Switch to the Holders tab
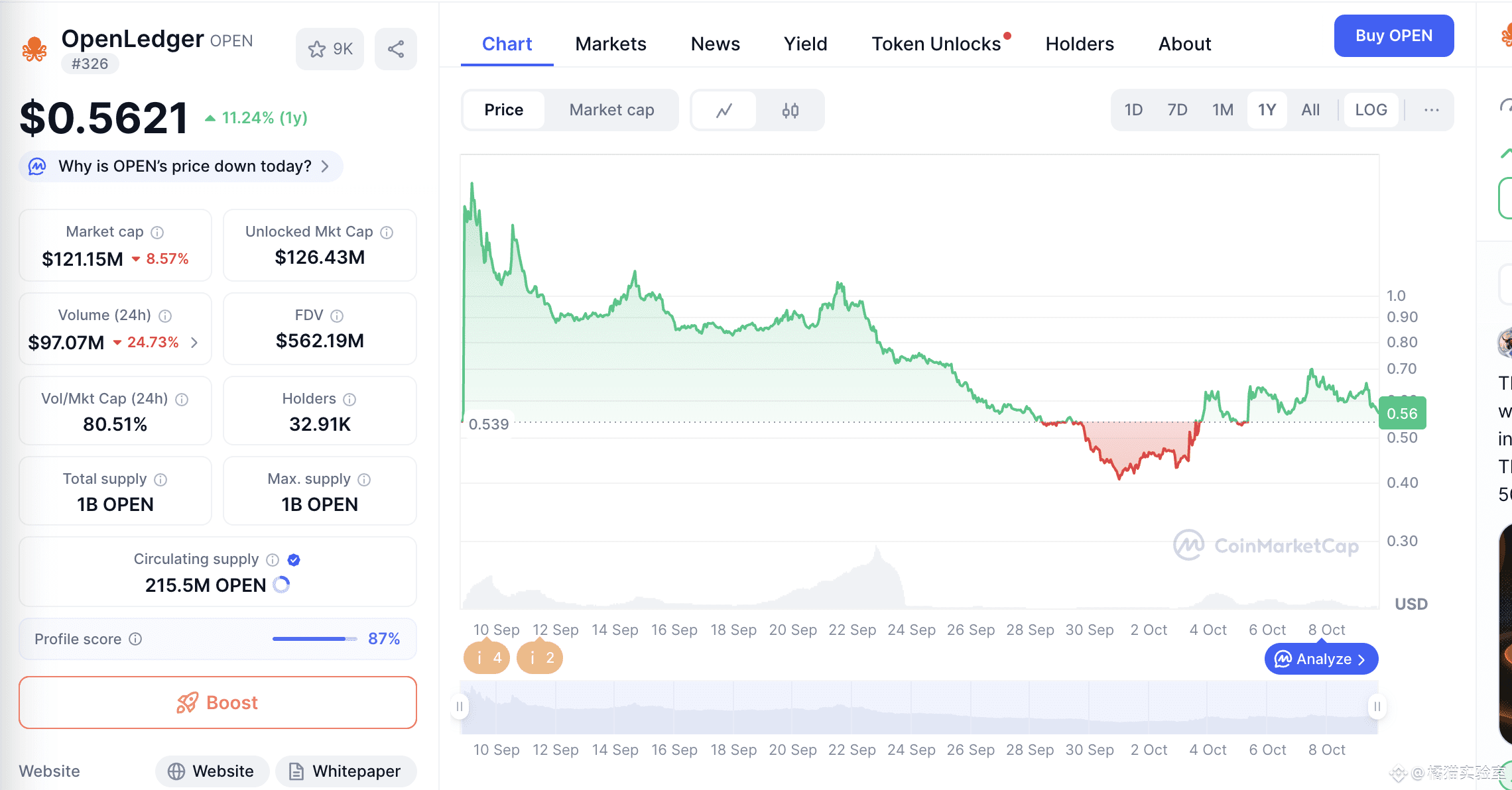This screenshot has width=1512, height=790. [x=1080, y=44]
